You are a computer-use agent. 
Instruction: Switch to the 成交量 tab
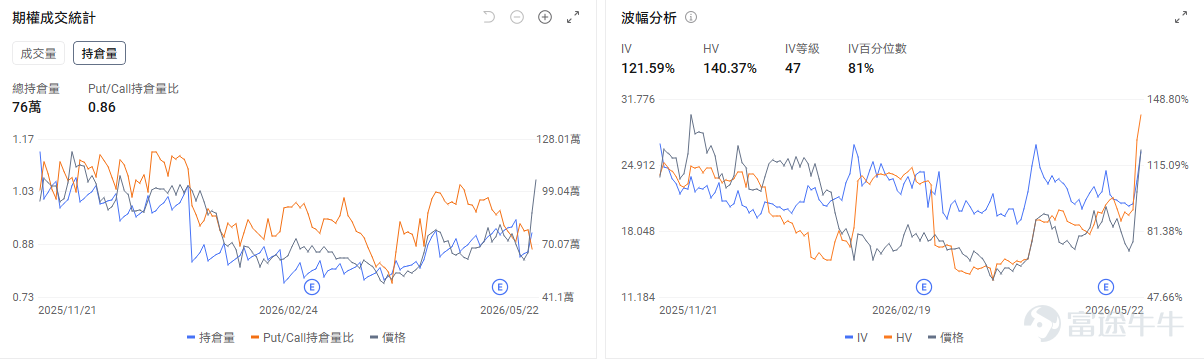[x=39, y=53]
